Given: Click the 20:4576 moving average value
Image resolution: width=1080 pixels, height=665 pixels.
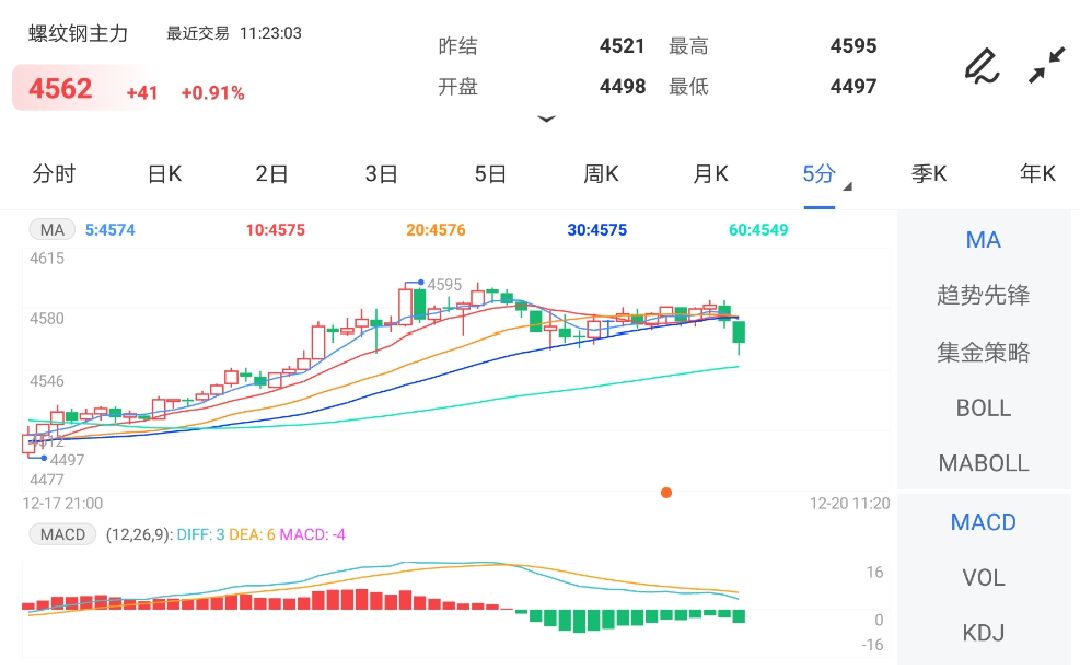Looking at the screenshot, I should pos(436,230).
